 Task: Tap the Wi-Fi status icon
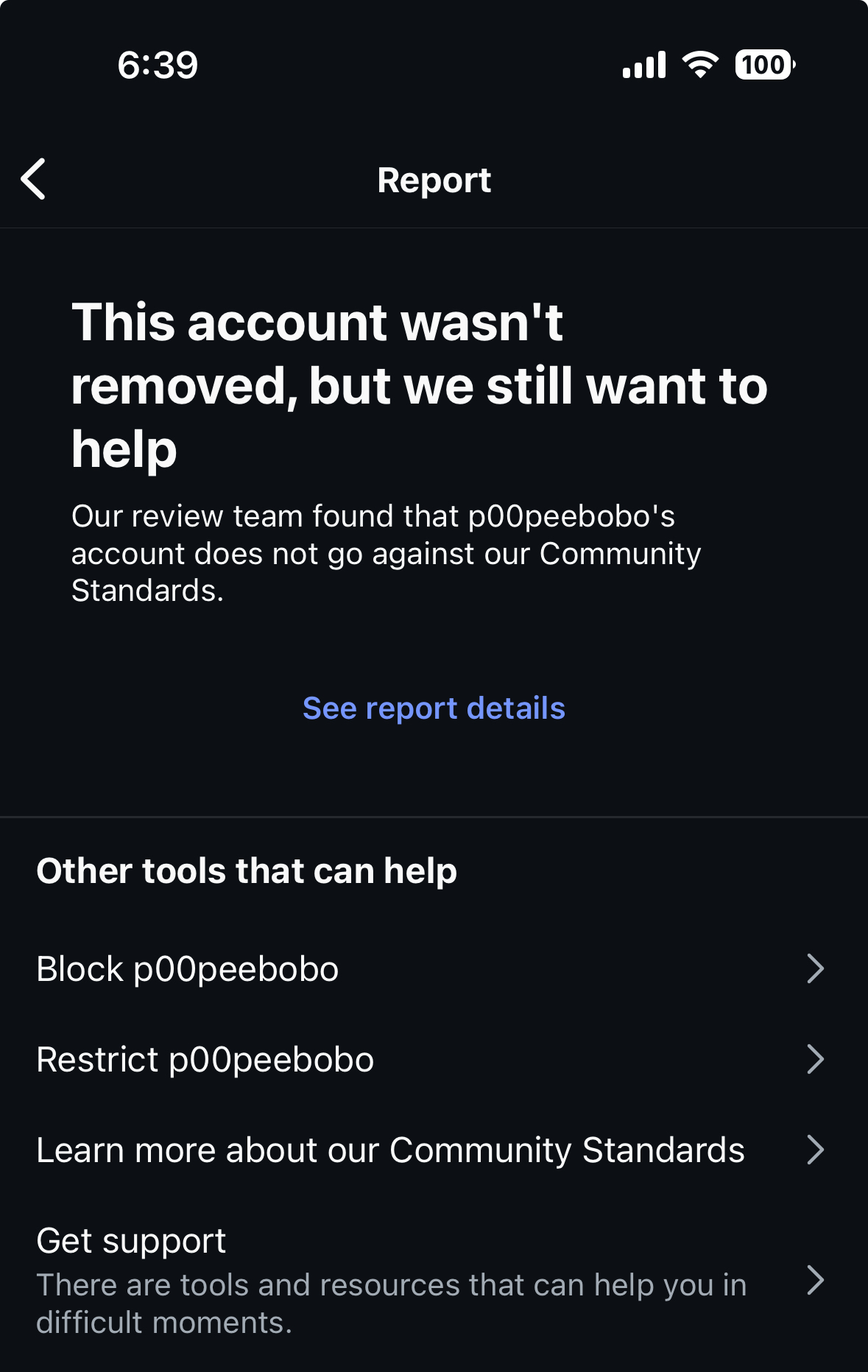(x=700, y=65)
